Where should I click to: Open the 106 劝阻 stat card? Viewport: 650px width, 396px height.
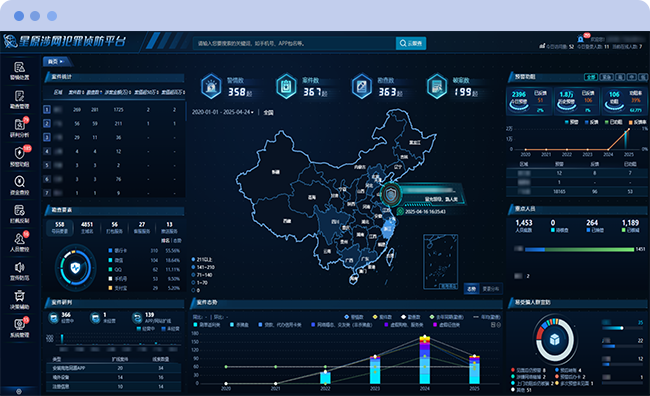click(624, 101)
